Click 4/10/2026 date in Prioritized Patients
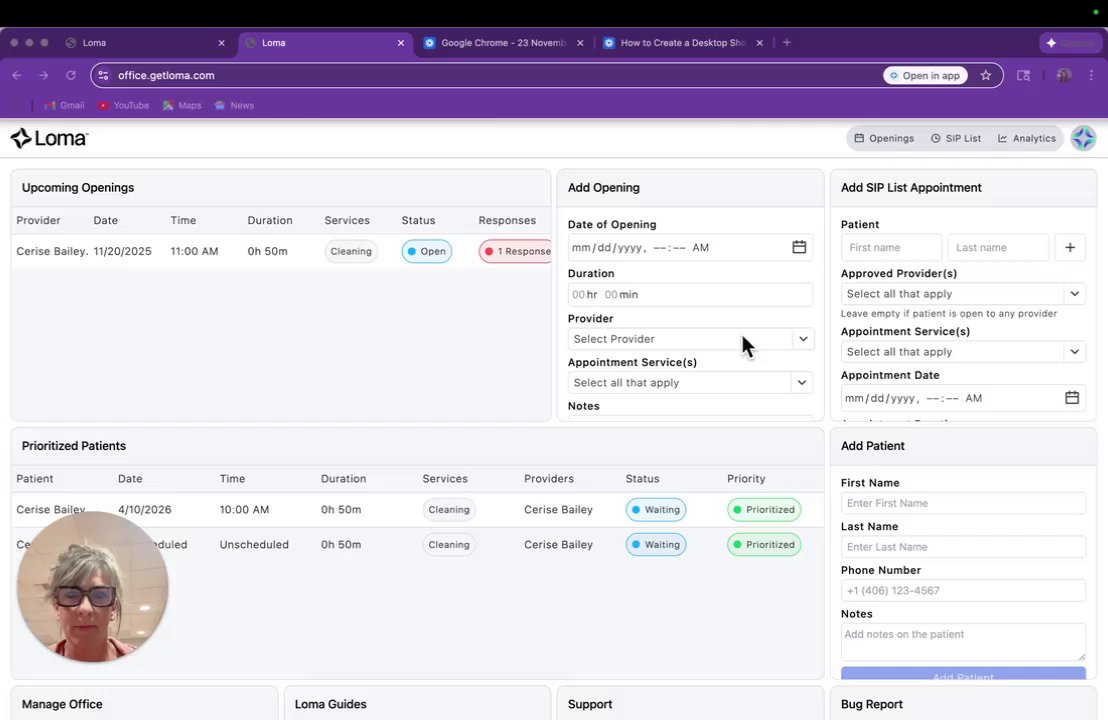1108x720 pixels. coord(145,509)
